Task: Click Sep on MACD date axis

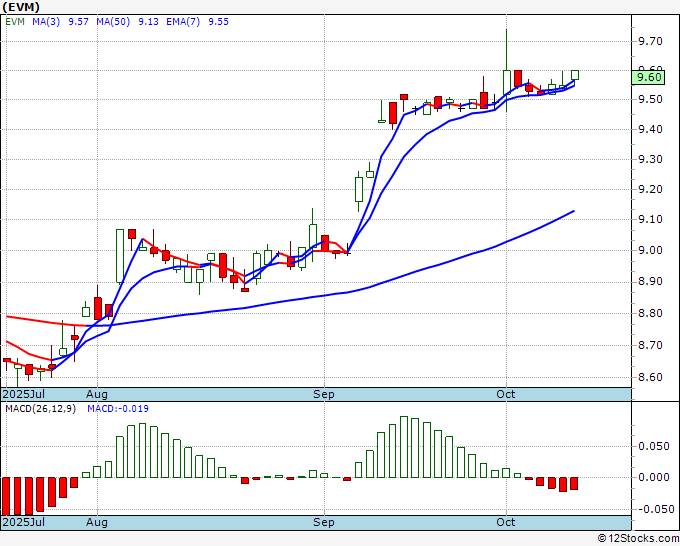Action: point(324,522)
